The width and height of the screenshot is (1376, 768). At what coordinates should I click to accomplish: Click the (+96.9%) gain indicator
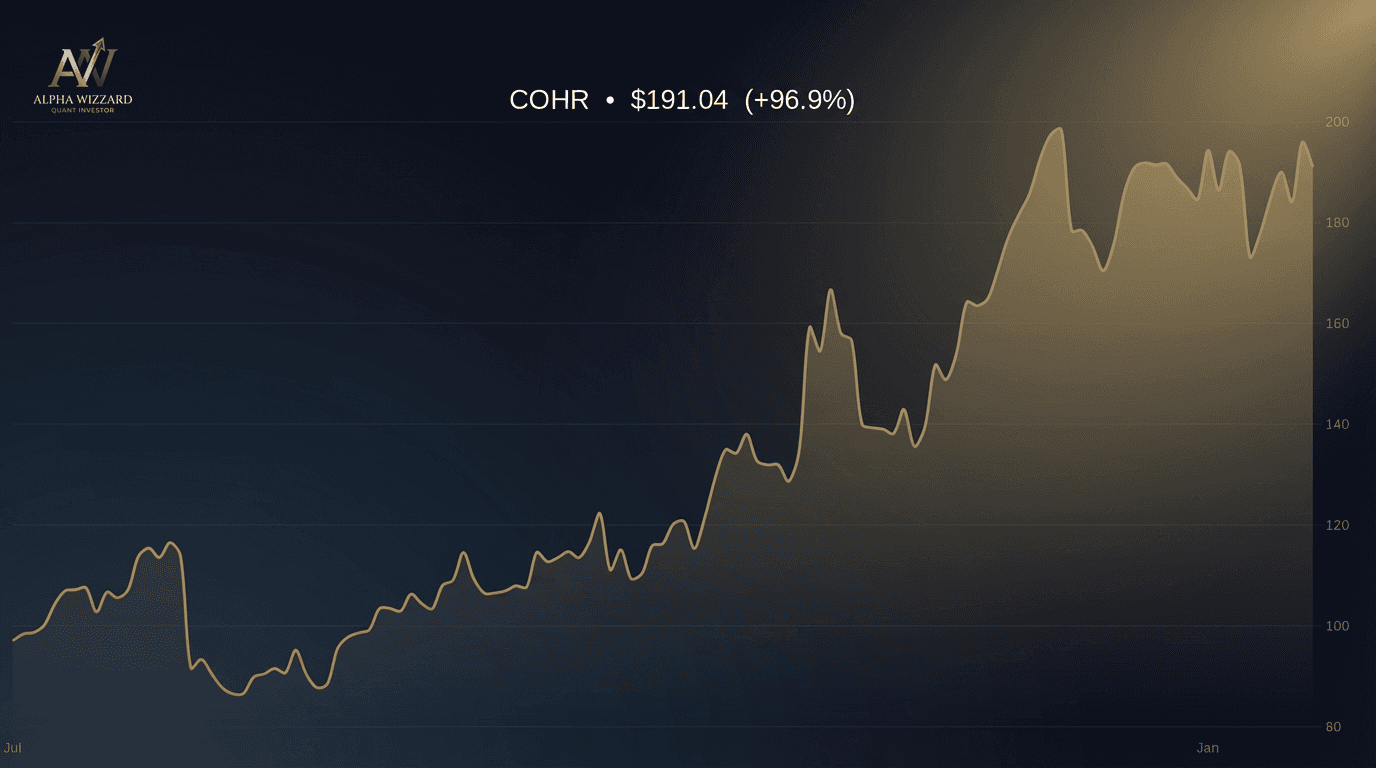[799, 100]
